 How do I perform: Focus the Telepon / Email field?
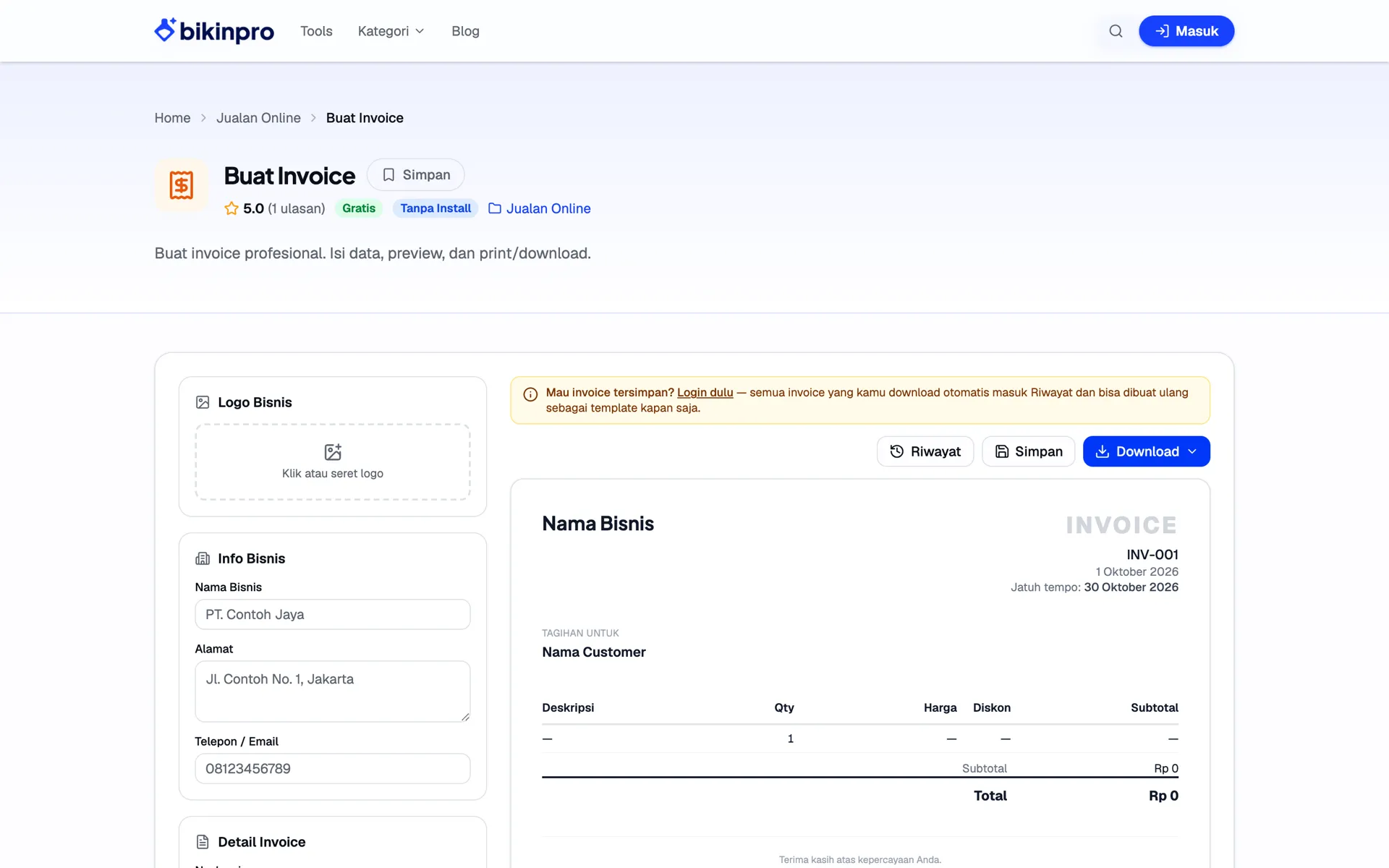pyautogui.click(x=333, y=768)
